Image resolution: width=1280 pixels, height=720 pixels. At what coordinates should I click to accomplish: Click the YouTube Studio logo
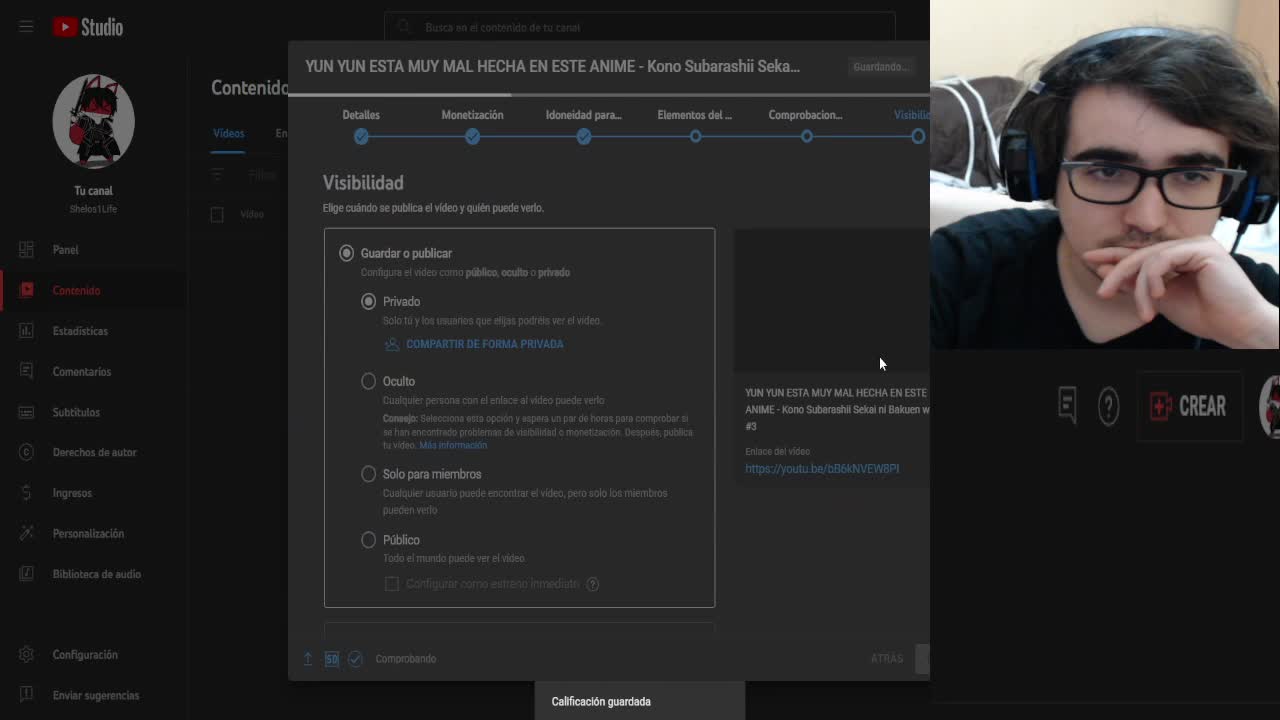pyautogui.click(x=88, y=27)
